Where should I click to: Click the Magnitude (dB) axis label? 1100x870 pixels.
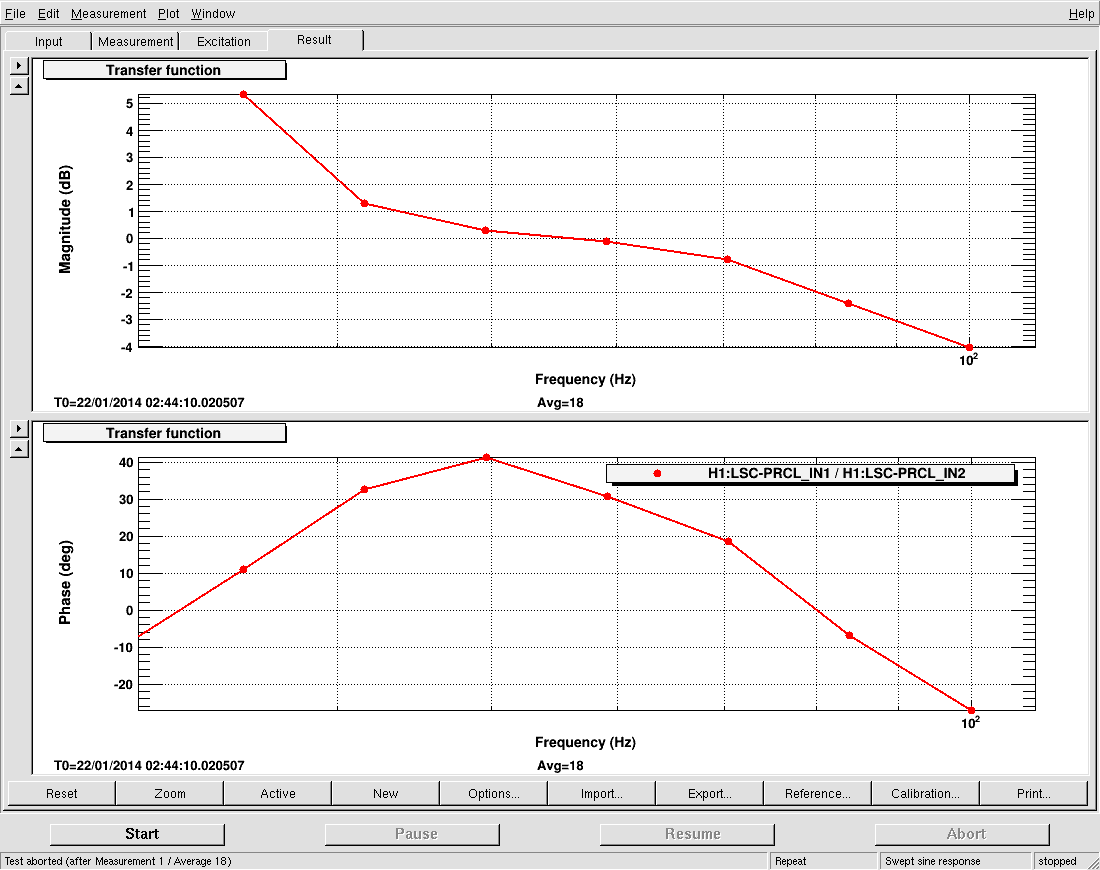tap(65, 219)
